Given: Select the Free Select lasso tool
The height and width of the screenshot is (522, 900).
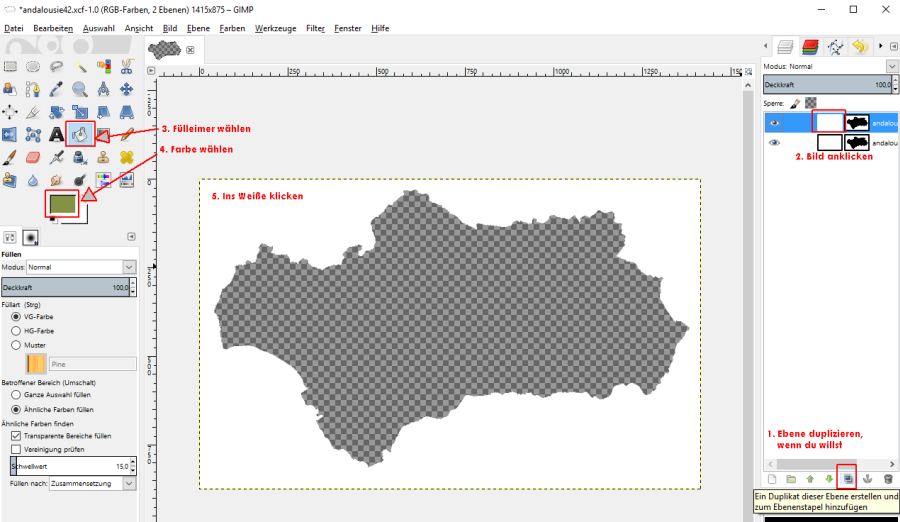Looking at the screenshot, I should [x=56, y=67].
